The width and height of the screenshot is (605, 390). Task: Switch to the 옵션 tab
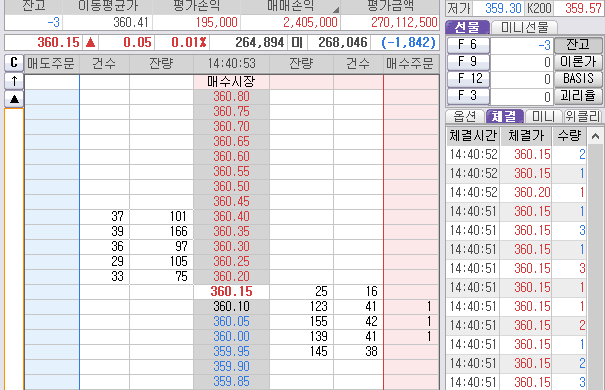pos(465,116)
